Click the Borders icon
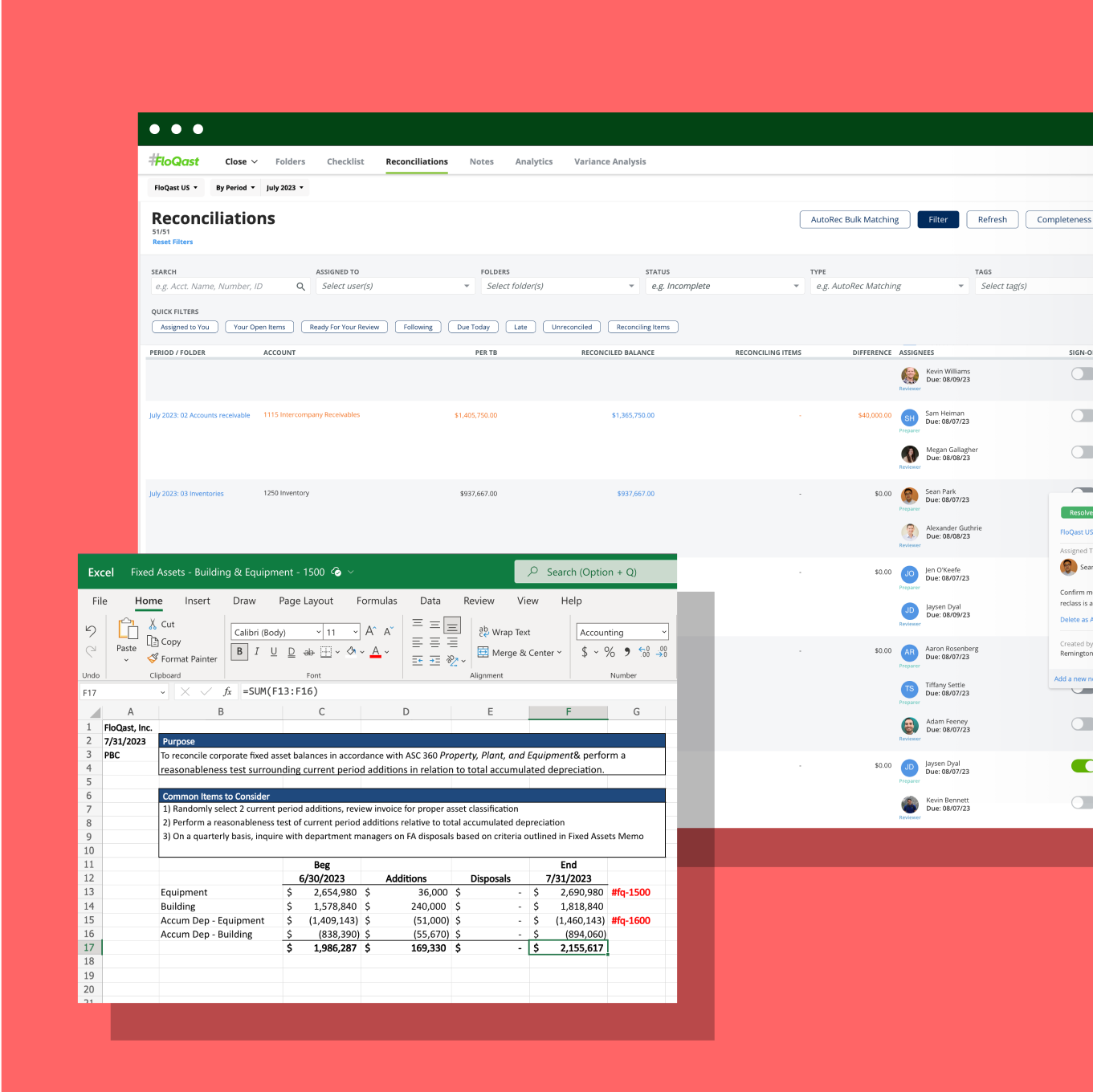 click(326, 652)
